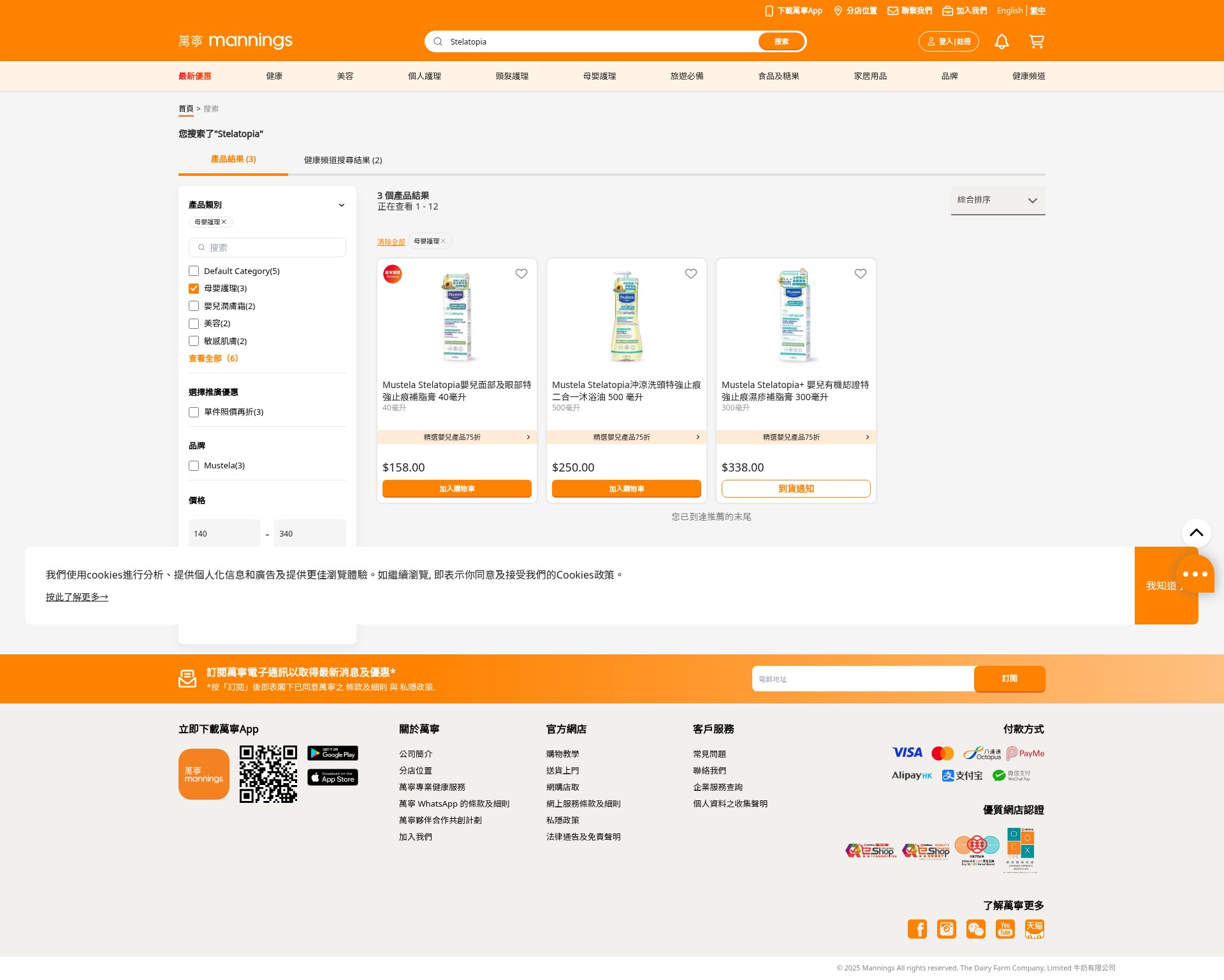Click the App Store download badge
Image resolution: width=1224 pixels, height=980 pixels.
pos(333,777)
